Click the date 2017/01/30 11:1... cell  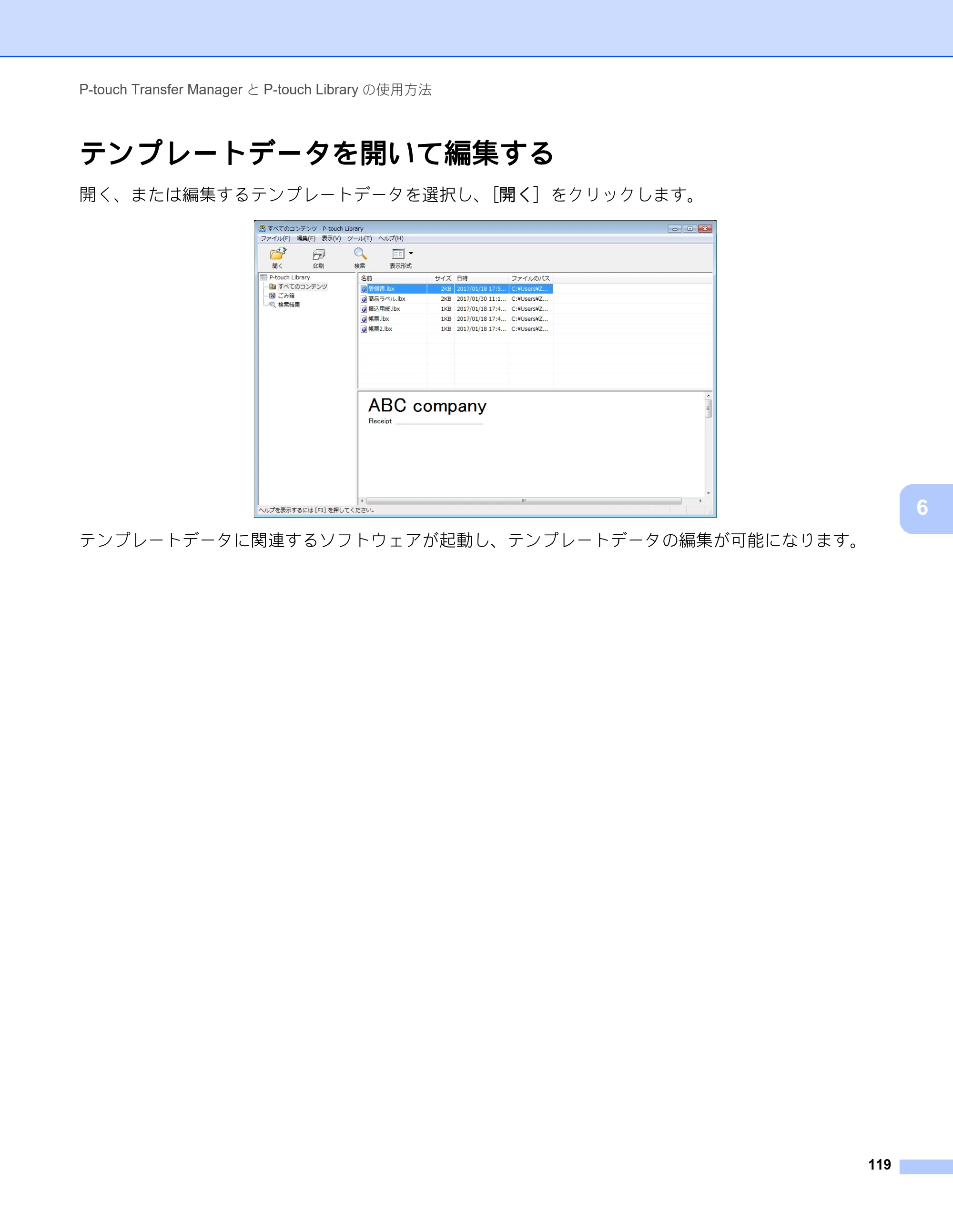point(481,299)
